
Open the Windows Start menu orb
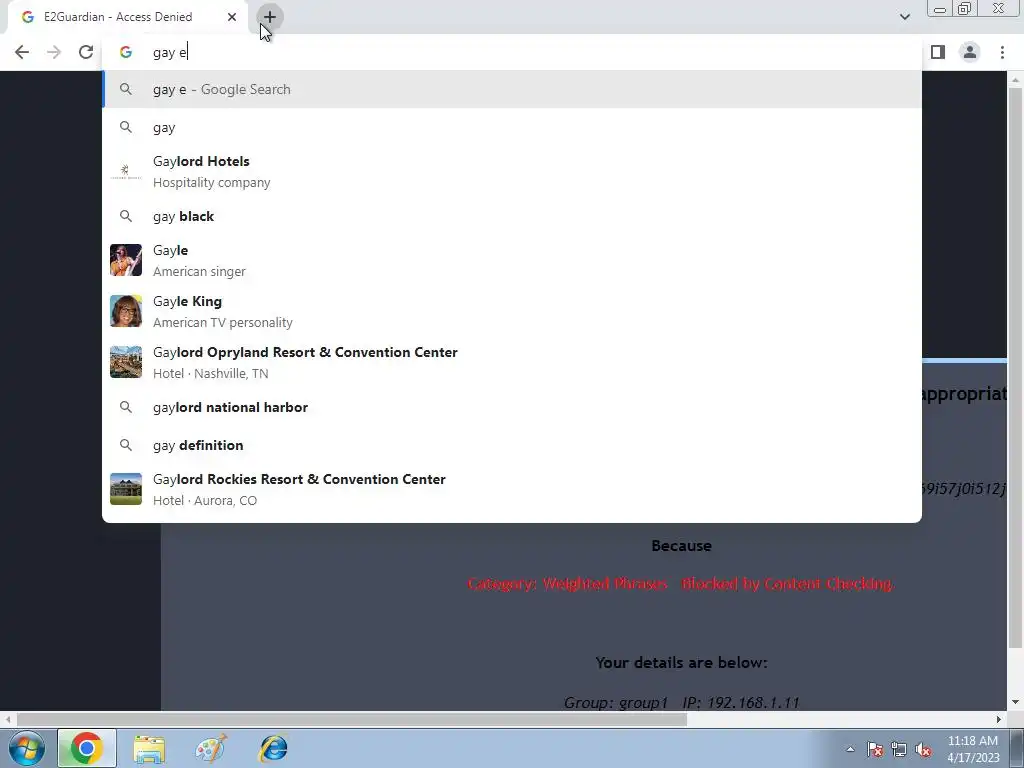[25, 748]
